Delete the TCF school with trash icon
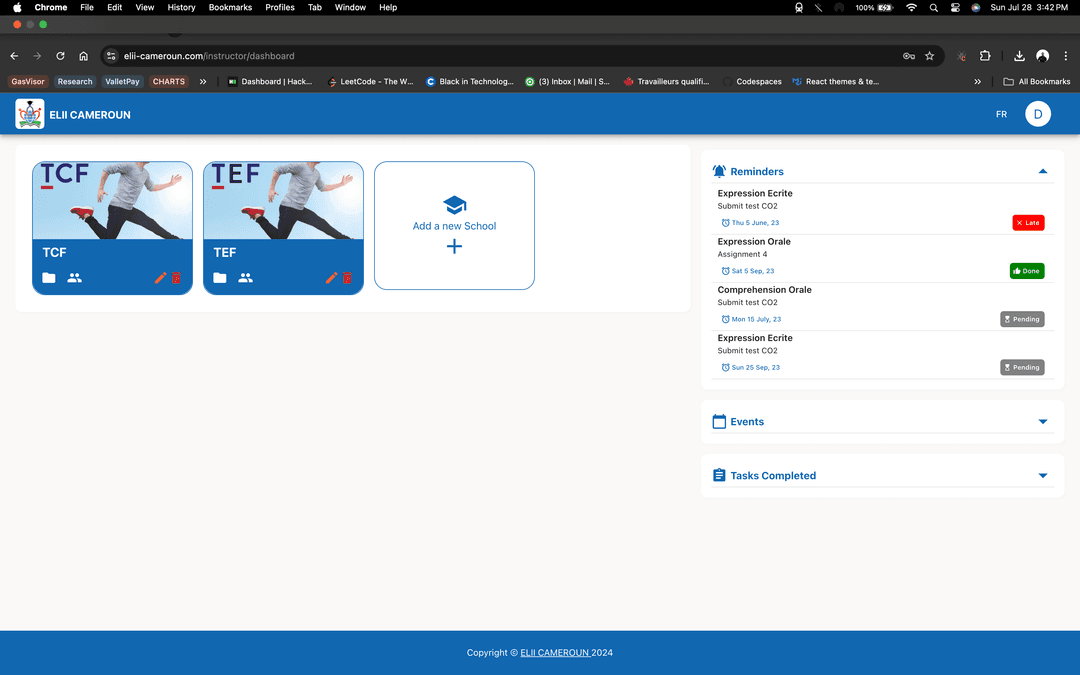This screenshot has width=1080, height=675. coord(176,278)
